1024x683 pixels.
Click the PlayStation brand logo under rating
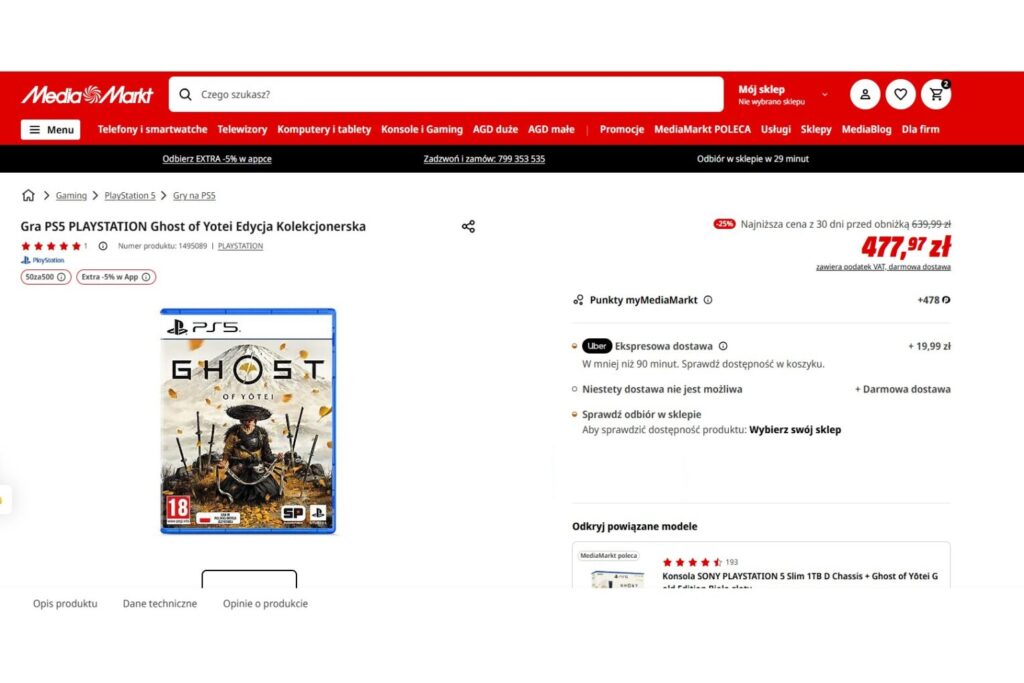[x=42, y=260]
